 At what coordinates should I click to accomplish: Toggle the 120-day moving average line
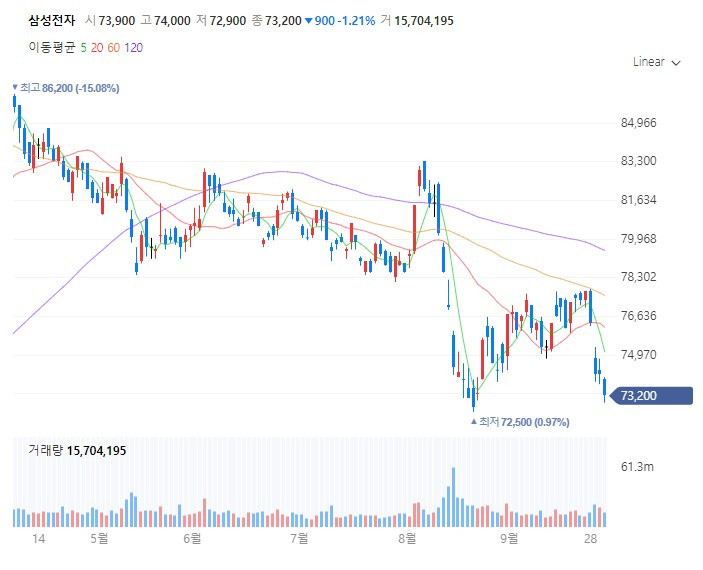tap(133, 48)
